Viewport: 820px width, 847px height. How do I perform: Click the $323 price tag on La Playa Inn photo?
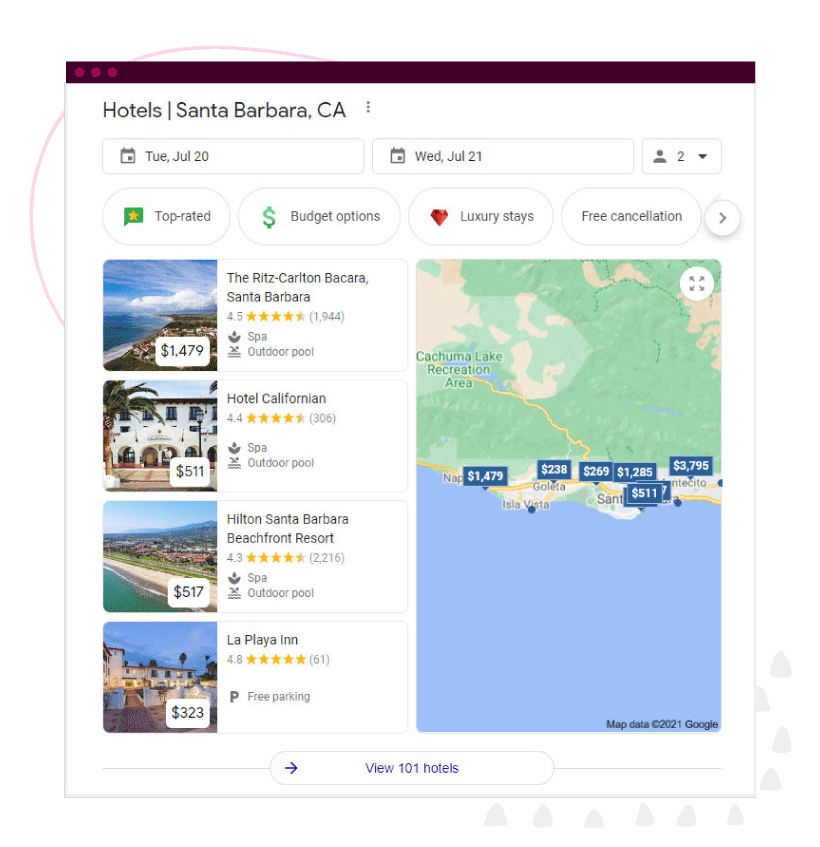(187, 712)
